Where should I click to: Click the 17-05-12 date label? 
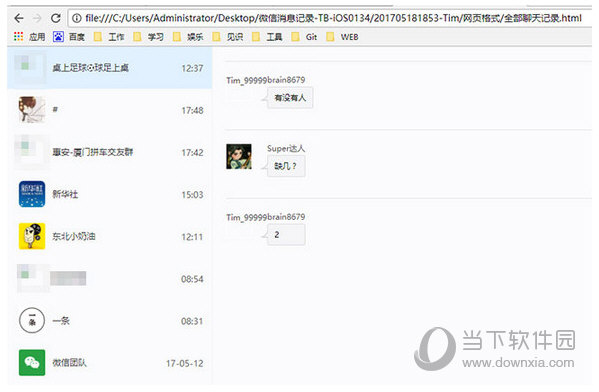[x=185, y=363]
